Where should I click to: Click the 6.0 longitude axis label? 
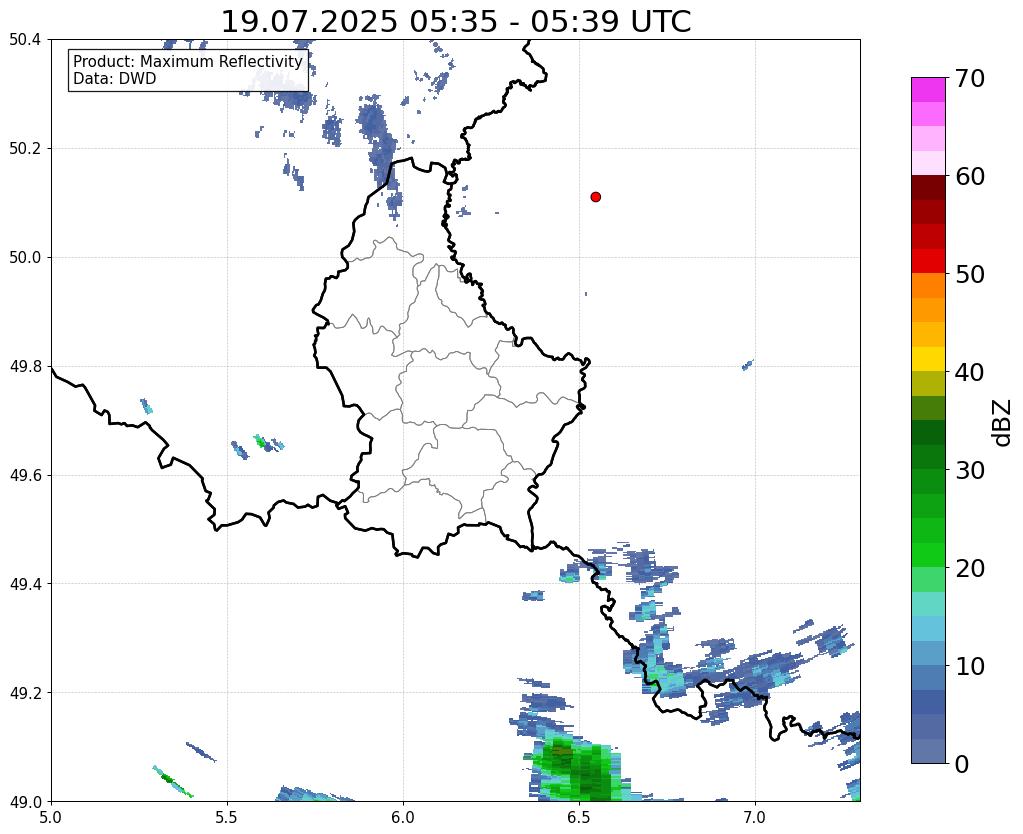pyautogui.click(x=403, y=817)
